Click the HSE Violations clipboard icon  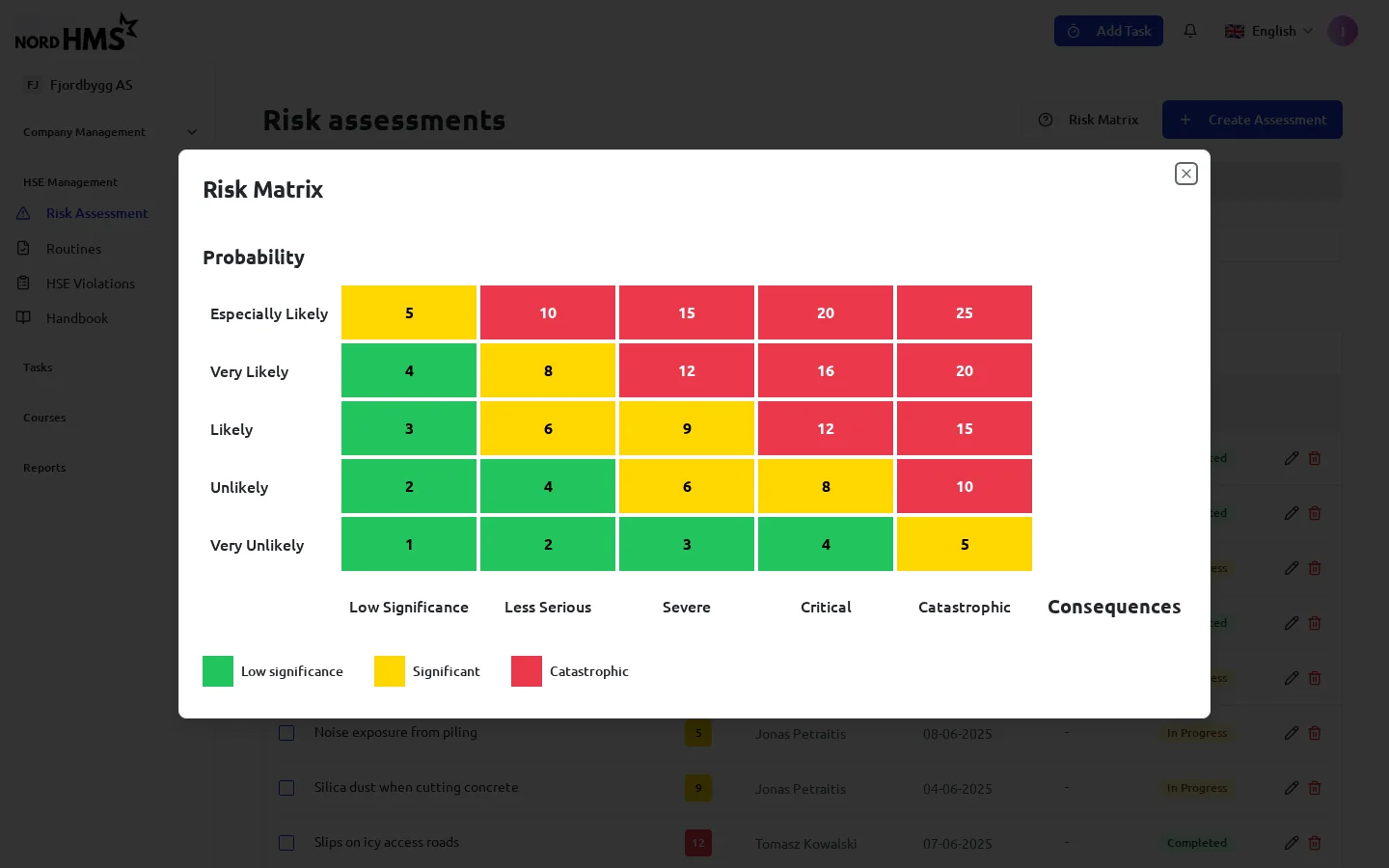tap(23, 283)
